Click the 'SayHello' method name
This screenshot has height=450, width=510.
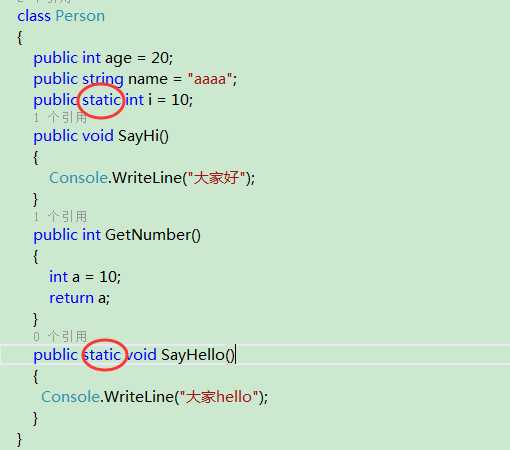point(193,355)
